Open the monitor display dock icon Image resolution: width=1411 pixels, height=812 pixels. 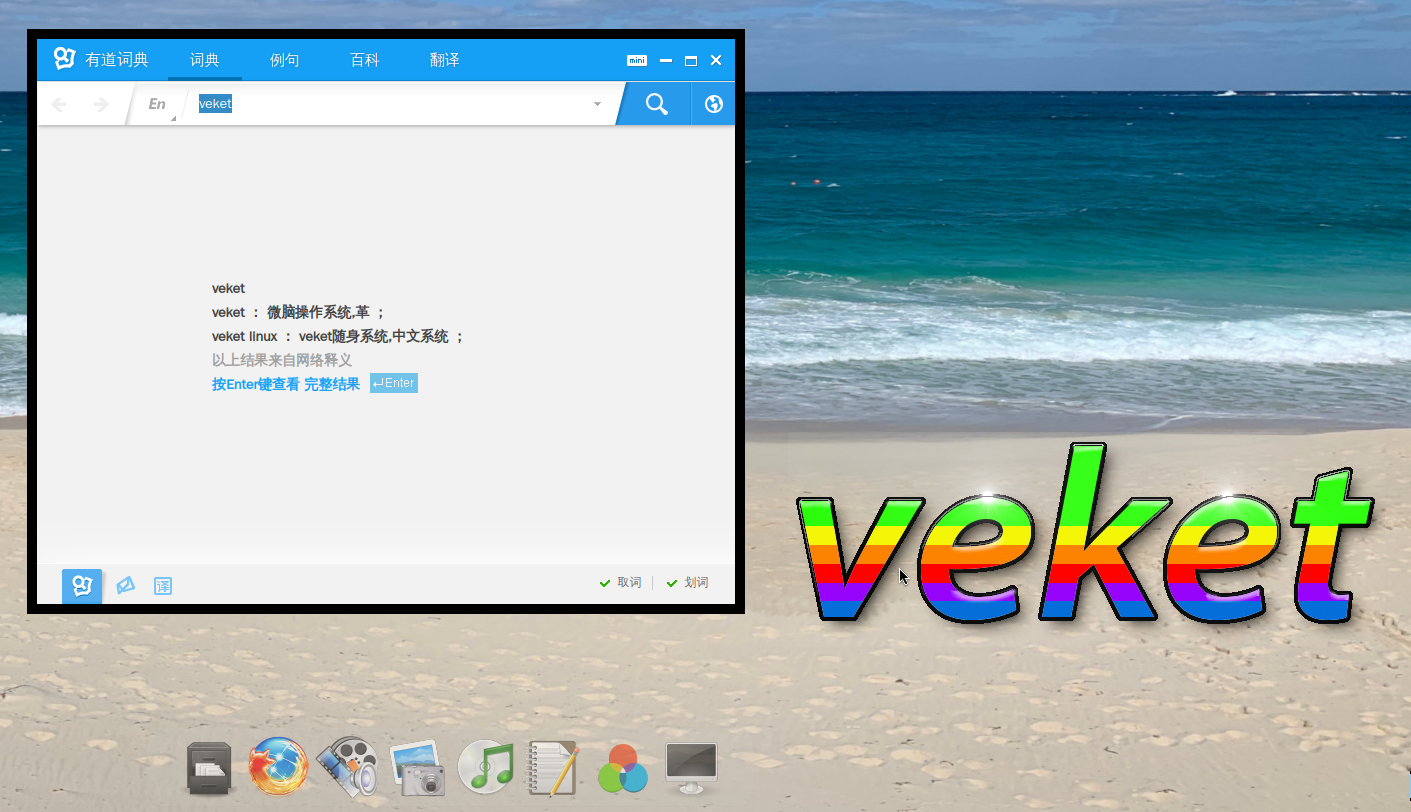691,768
